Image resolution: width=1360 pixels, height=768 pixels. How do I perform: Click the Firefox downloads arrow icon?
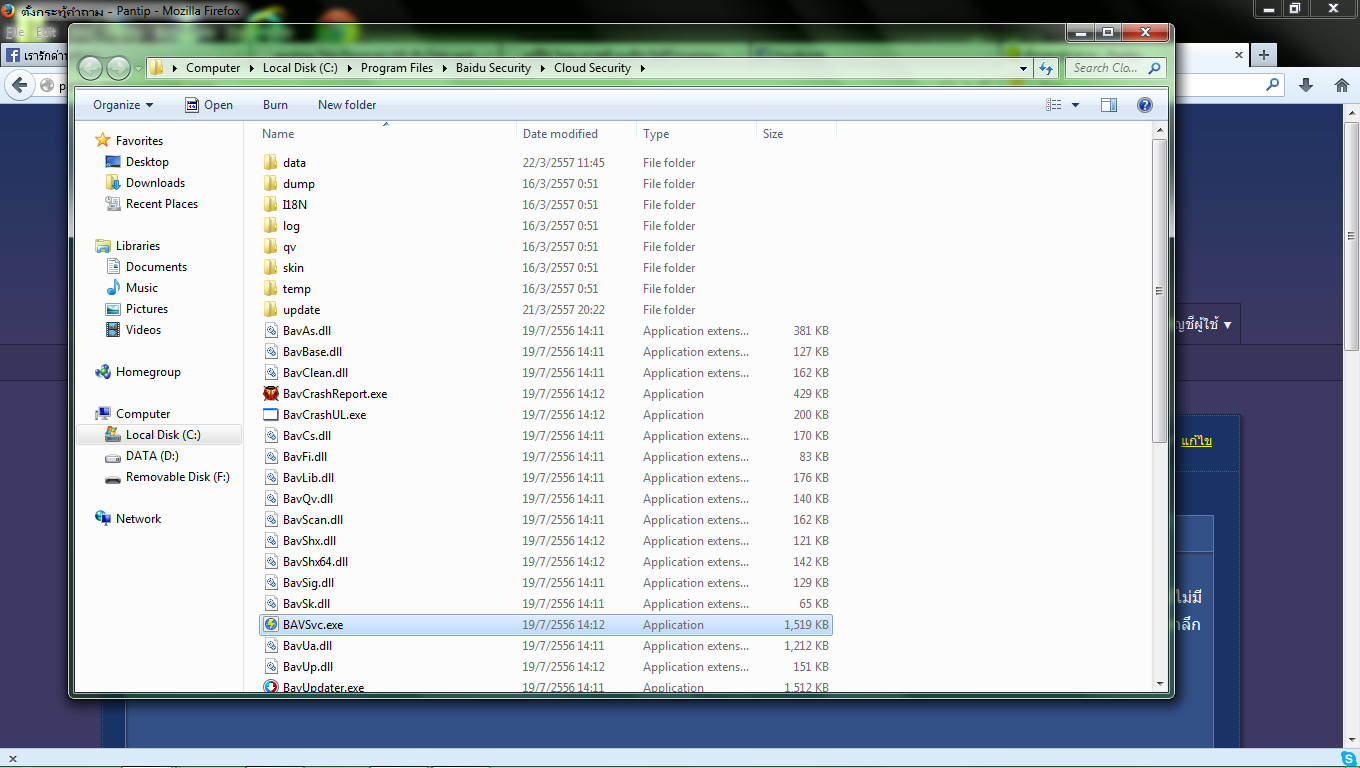pyautogui.click(x=1305, y=86)
